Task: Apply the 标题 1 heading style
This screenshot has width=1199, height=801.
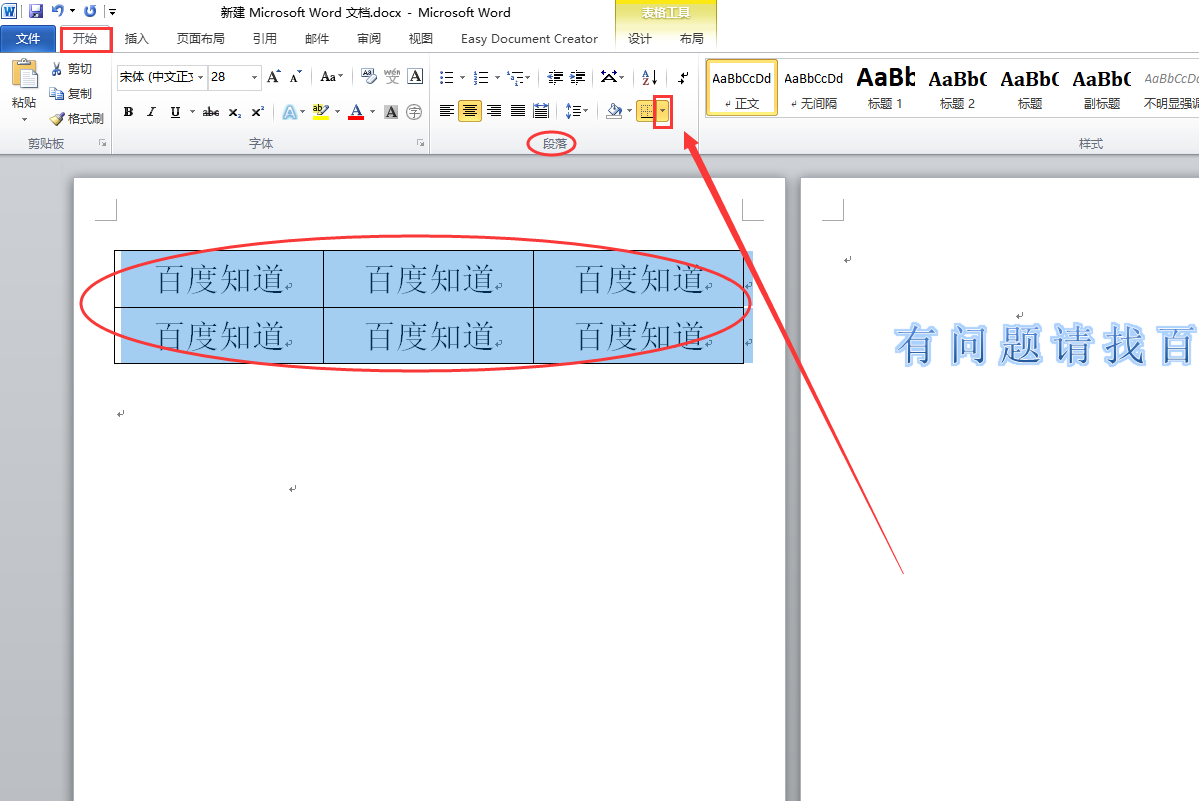Action: (x=885, y=88)
